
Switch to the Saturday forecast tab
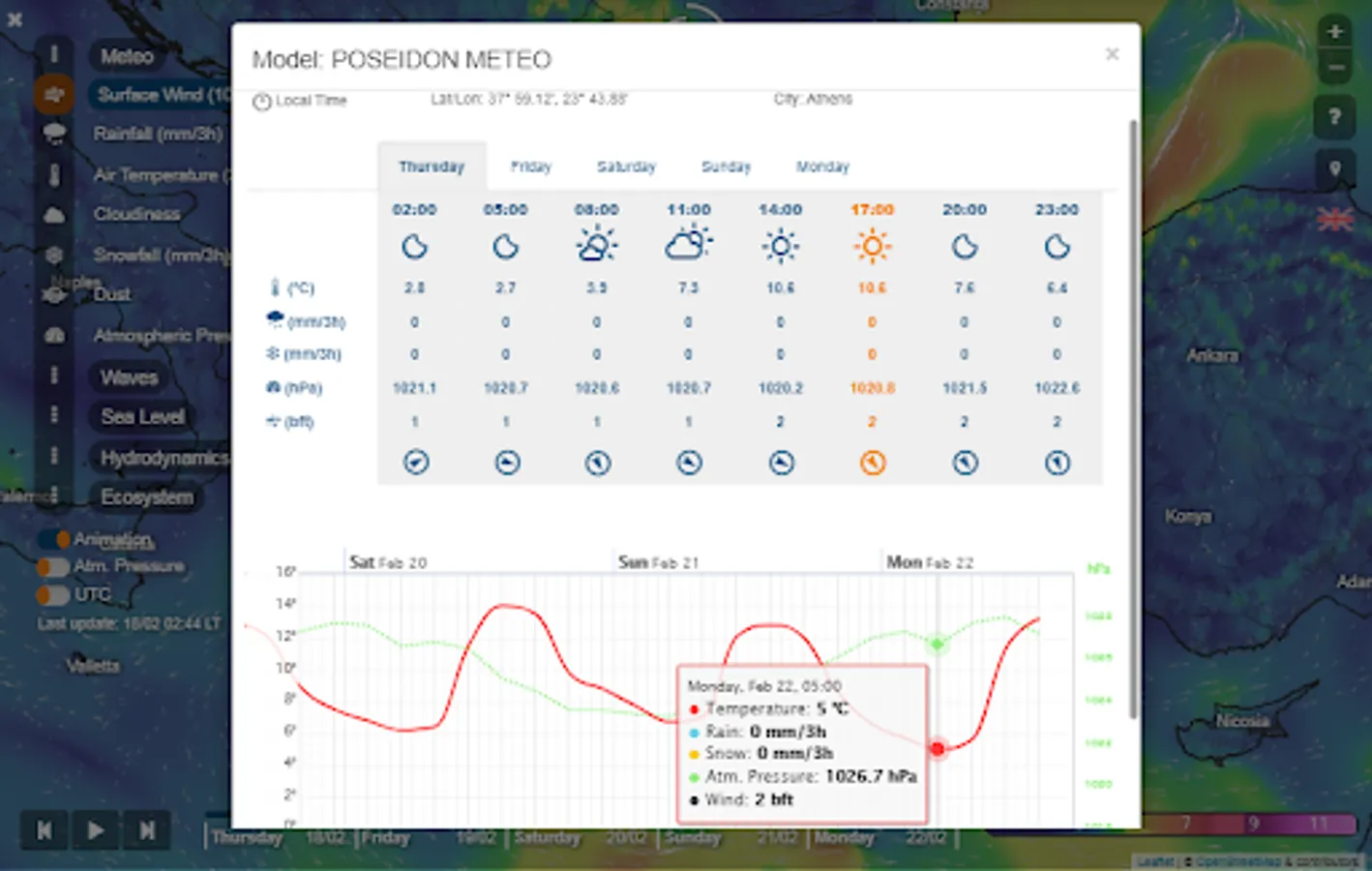(x=626, y=166)
